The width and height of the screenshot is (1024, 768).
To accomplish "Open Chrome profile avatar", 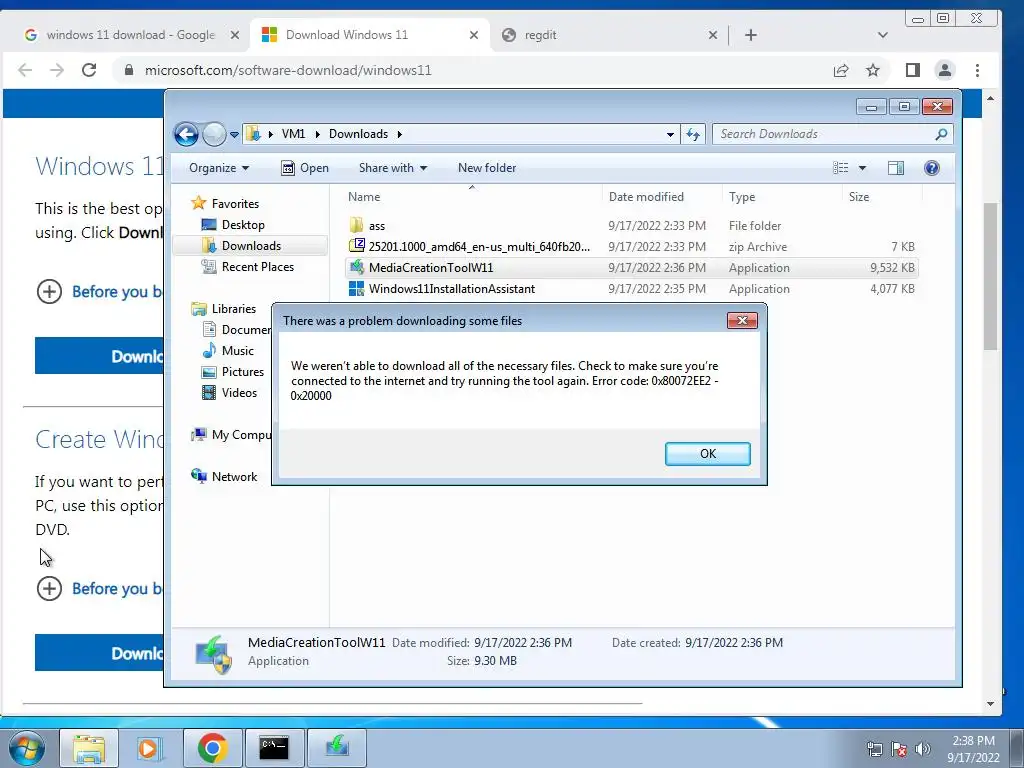I will [x=944, y=70].
